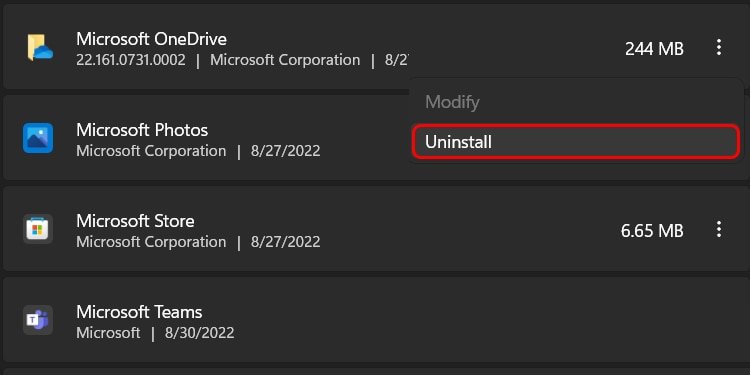The image size is (750, 375).
Task: Select the Microsoft Teams app name
Action: 139,312
